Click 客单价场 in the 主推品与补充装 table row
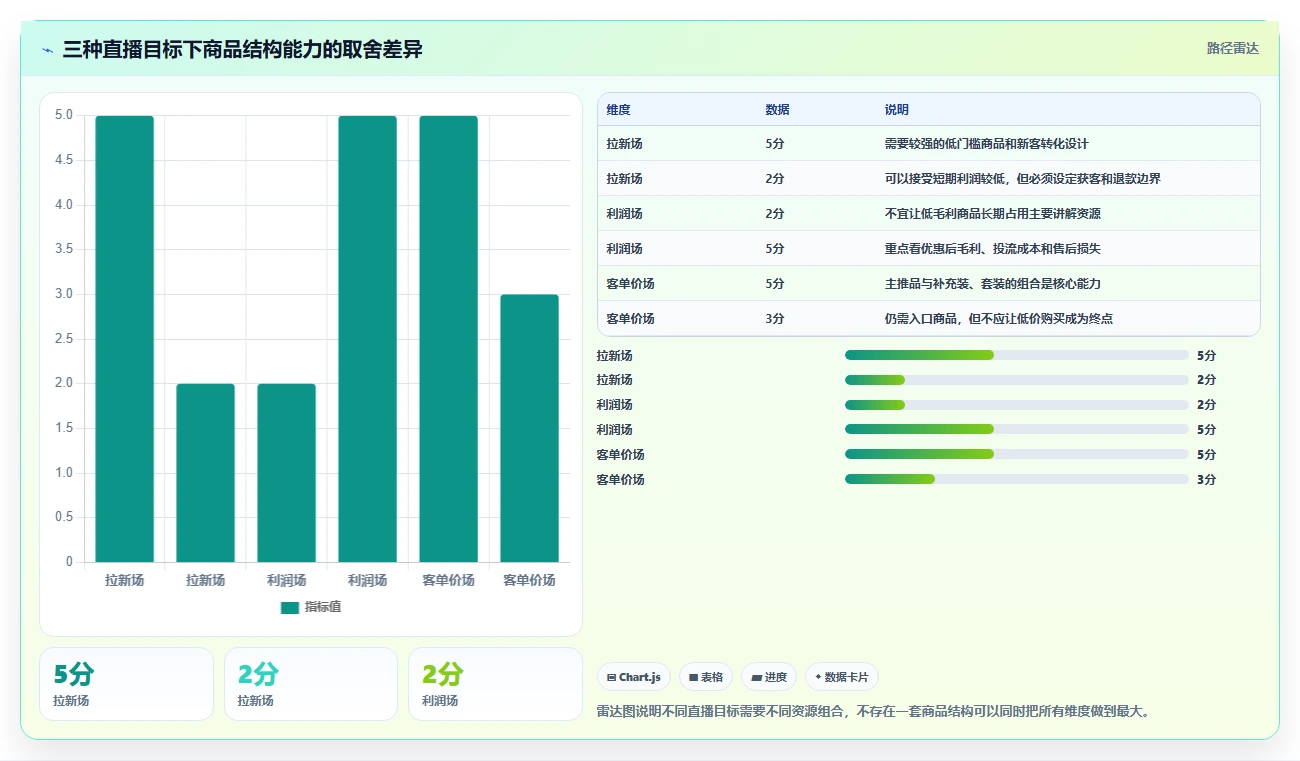The image size is (1300, 761). (x=630, y=284)
